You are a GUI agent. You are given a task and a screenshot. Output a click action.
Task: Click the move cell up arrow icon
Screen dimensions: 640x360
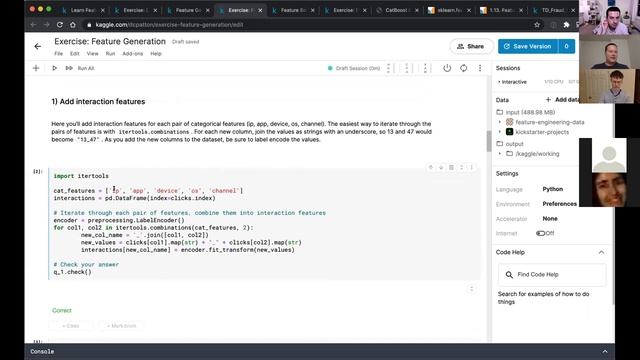point(431,167)
